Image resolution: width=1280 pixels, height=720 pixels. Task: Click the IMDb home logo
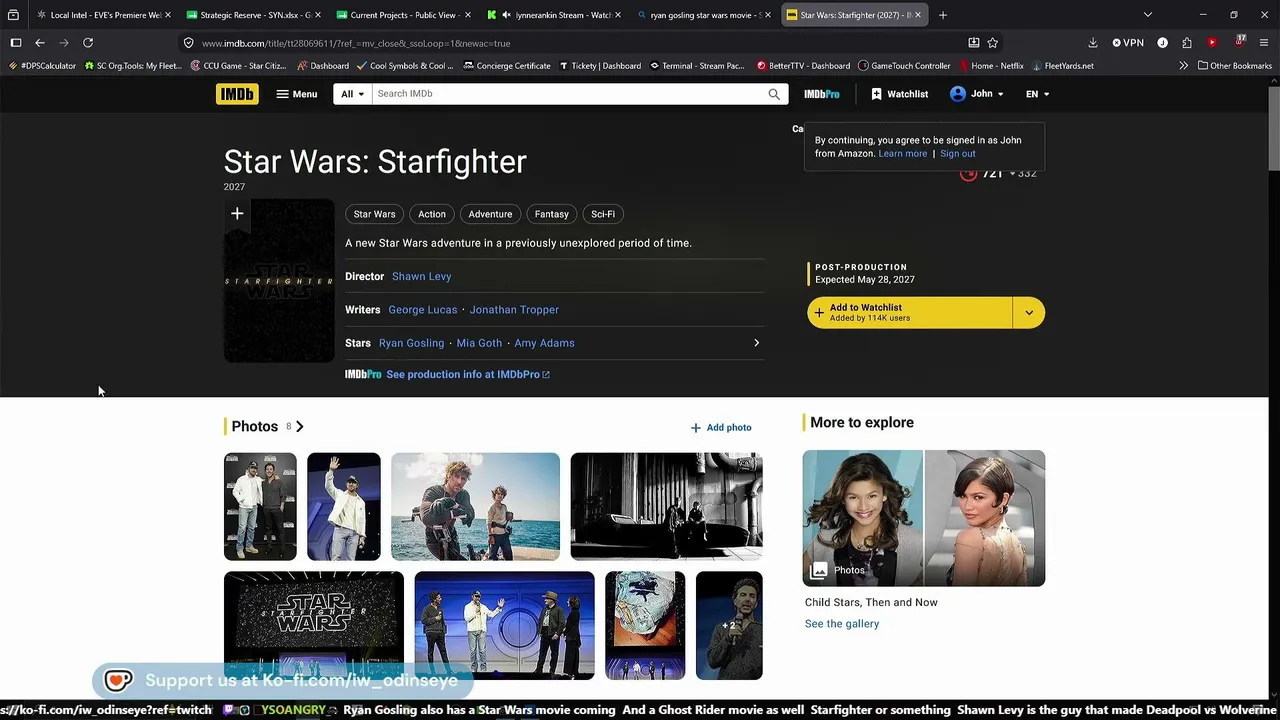(x=237, y=94)
